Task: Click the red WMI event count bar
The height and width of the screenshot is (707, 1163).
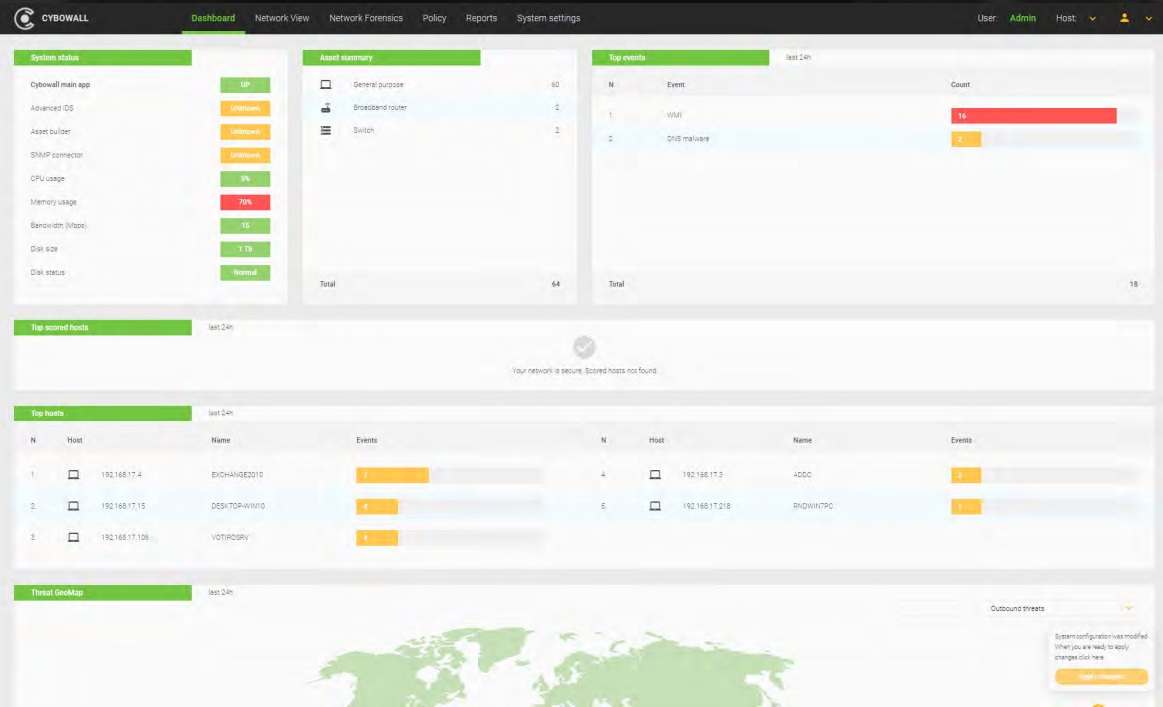Action: (x=1033, y=116)
